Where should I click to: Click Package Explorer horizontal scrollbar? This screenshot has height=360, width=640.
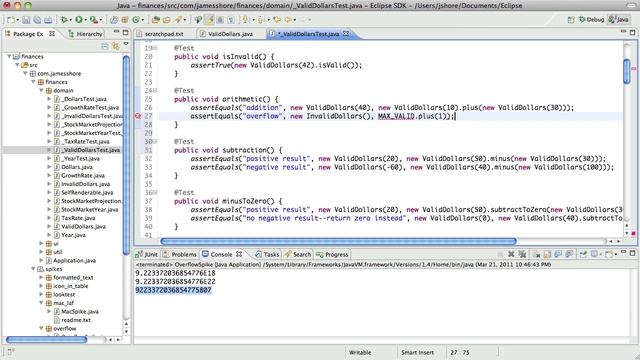[47, 339]
